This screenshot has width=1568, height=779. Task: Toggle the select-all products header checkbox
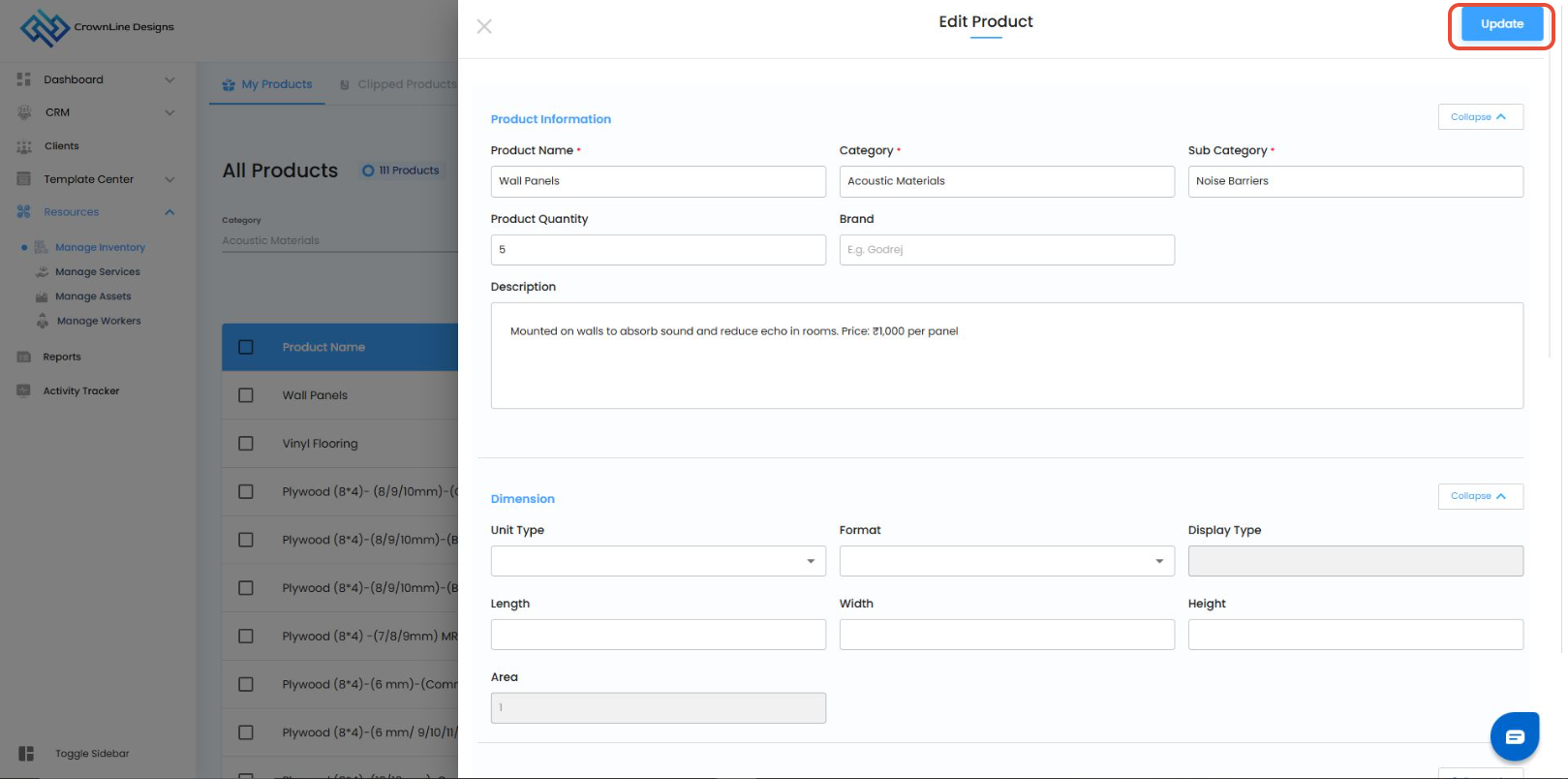(x=246, y=347)
